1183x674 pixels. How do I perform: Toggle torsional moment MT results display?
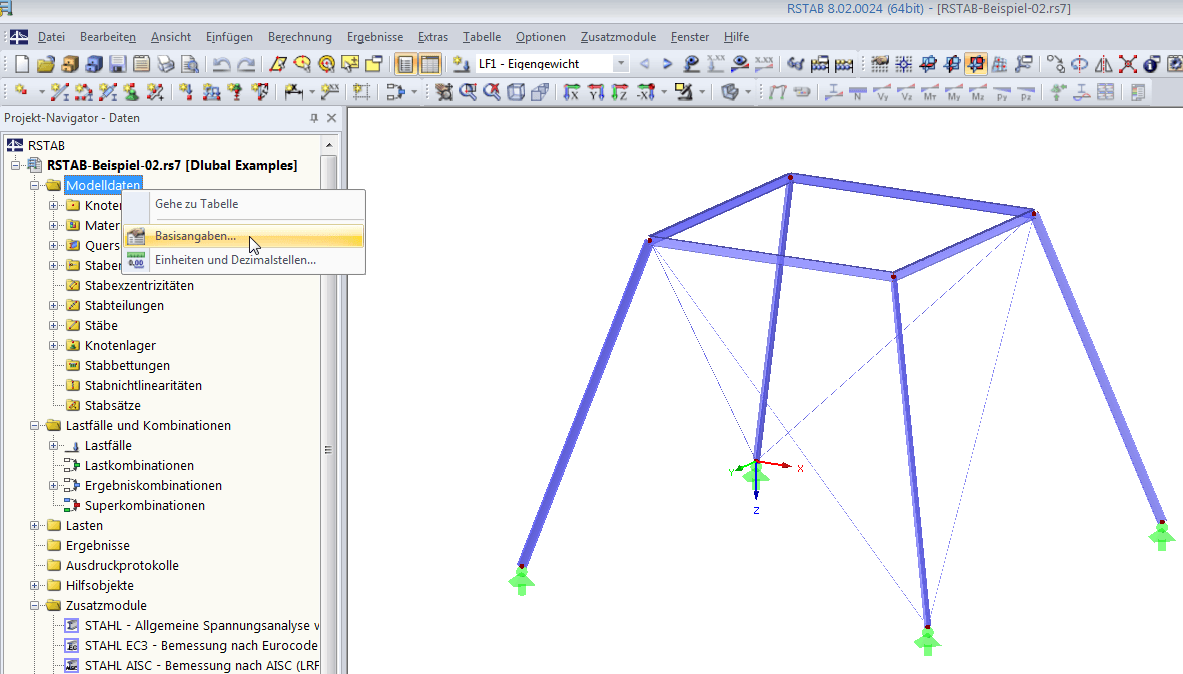point(930,92)
